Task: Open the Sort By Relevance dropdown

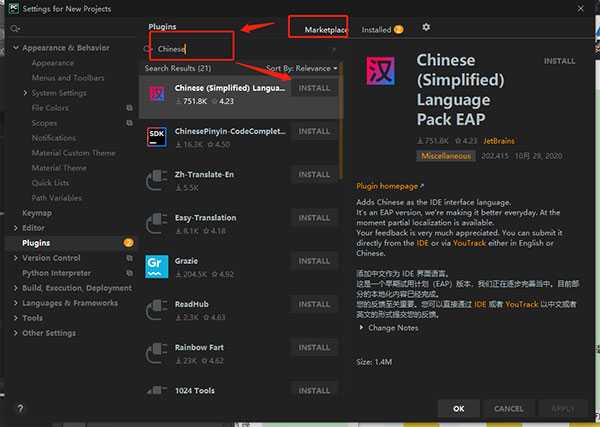Action: coord(303,68)
